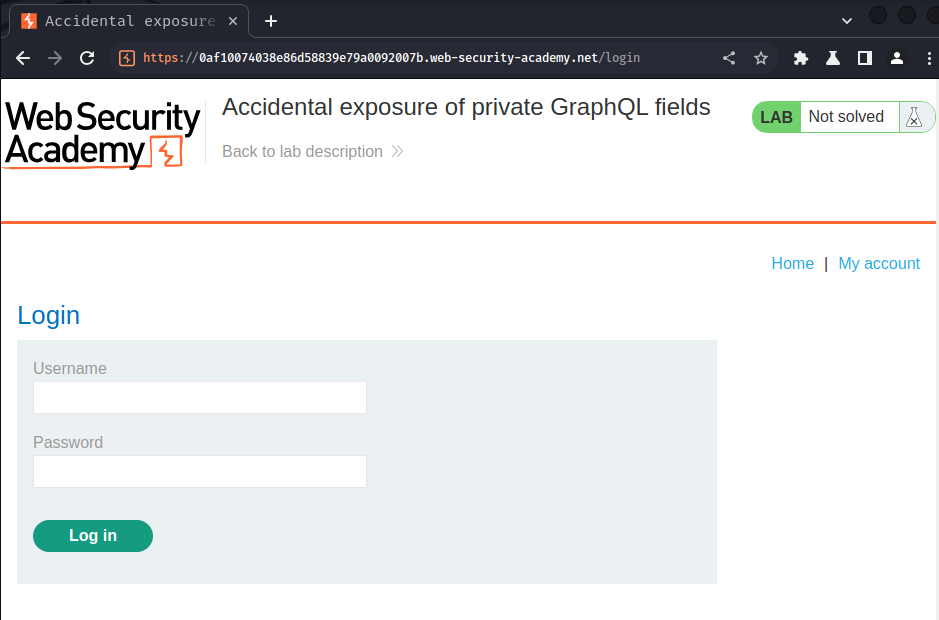This screenshot has width=939, height=620.
Task: Open the Chrome three-dot menu
Action: coord(929,58)
